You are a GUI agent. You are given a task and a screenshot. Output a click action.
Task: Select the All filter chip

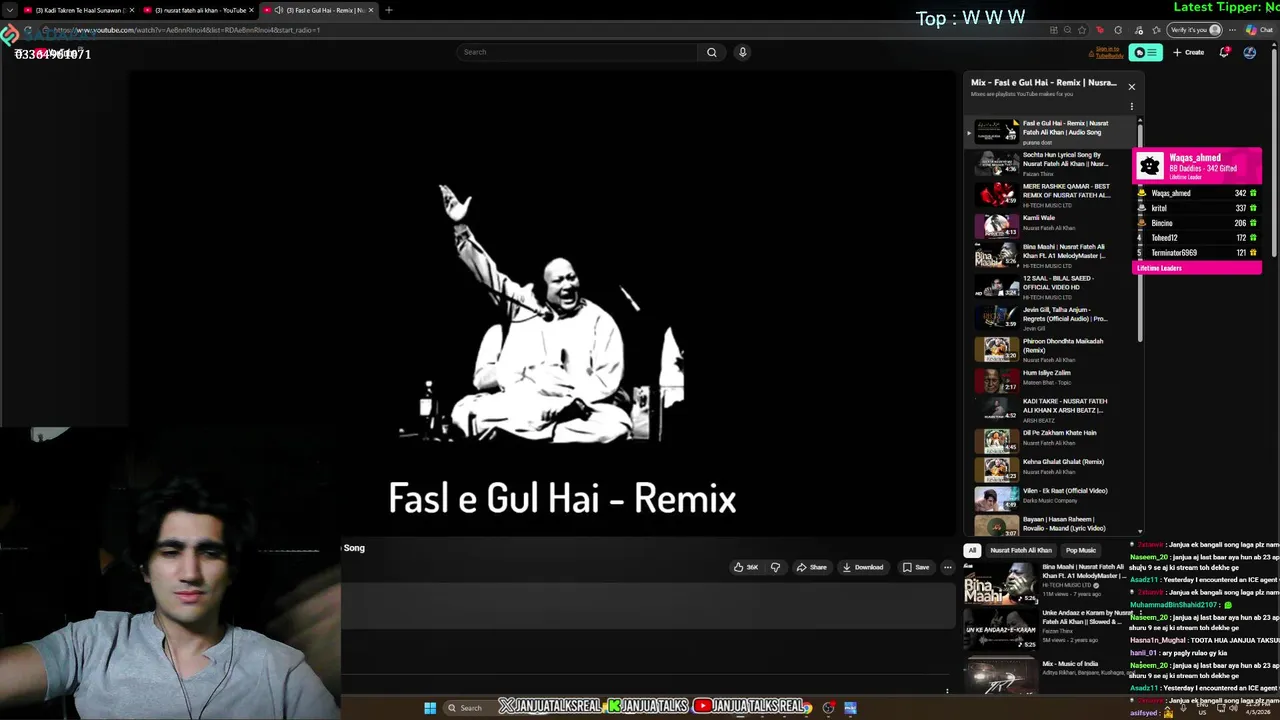[x=972, y=550]
